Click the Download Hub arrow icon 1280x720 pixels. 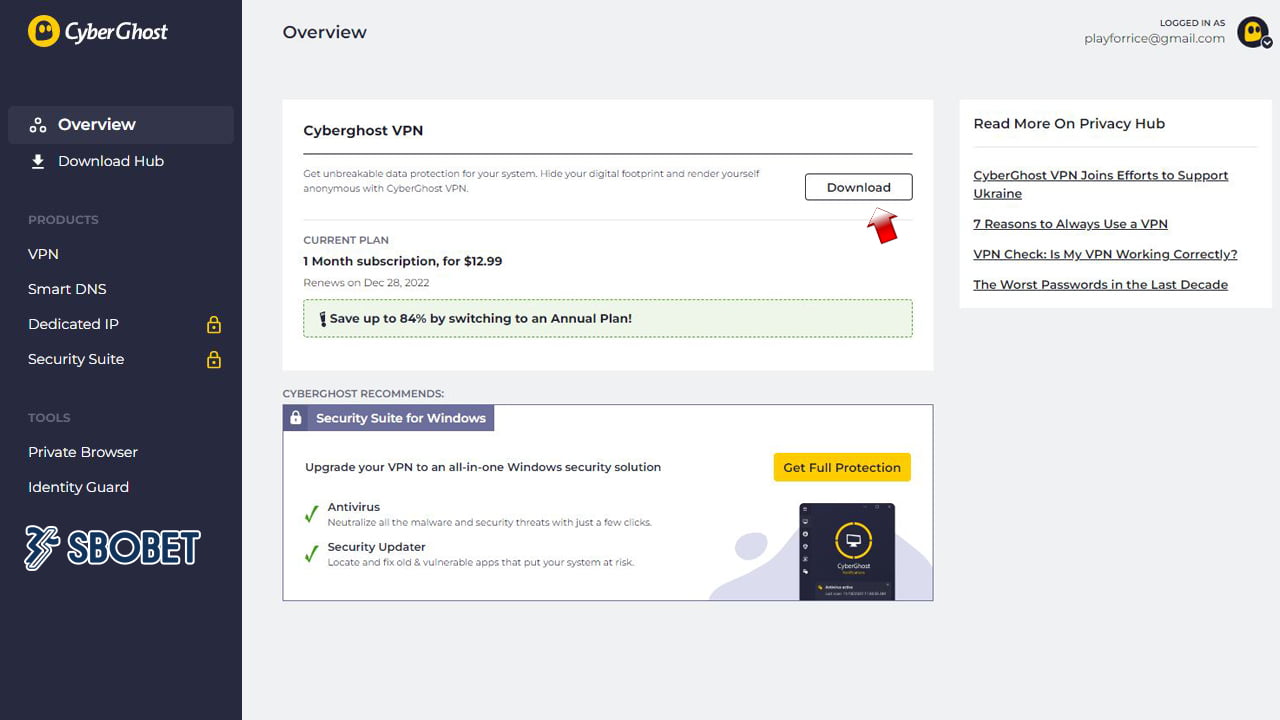[38, 161]
